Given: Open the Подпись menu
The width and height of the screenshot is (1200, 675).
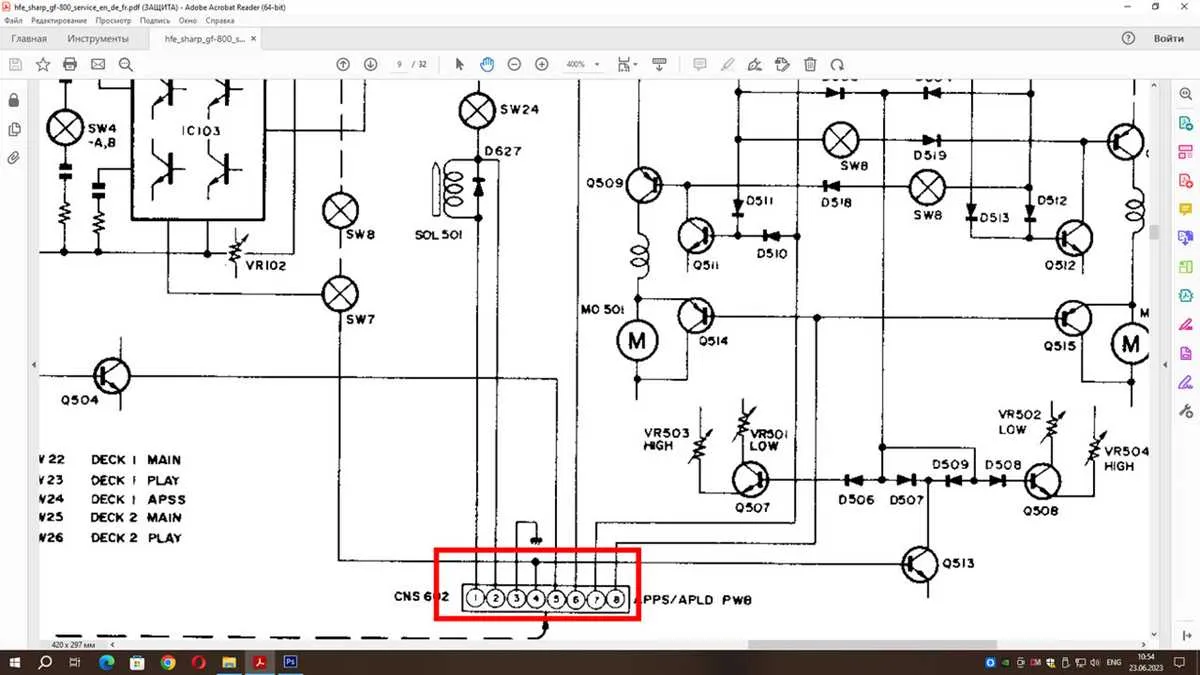Looking at the screenshot, I should (x=155, y=20).
